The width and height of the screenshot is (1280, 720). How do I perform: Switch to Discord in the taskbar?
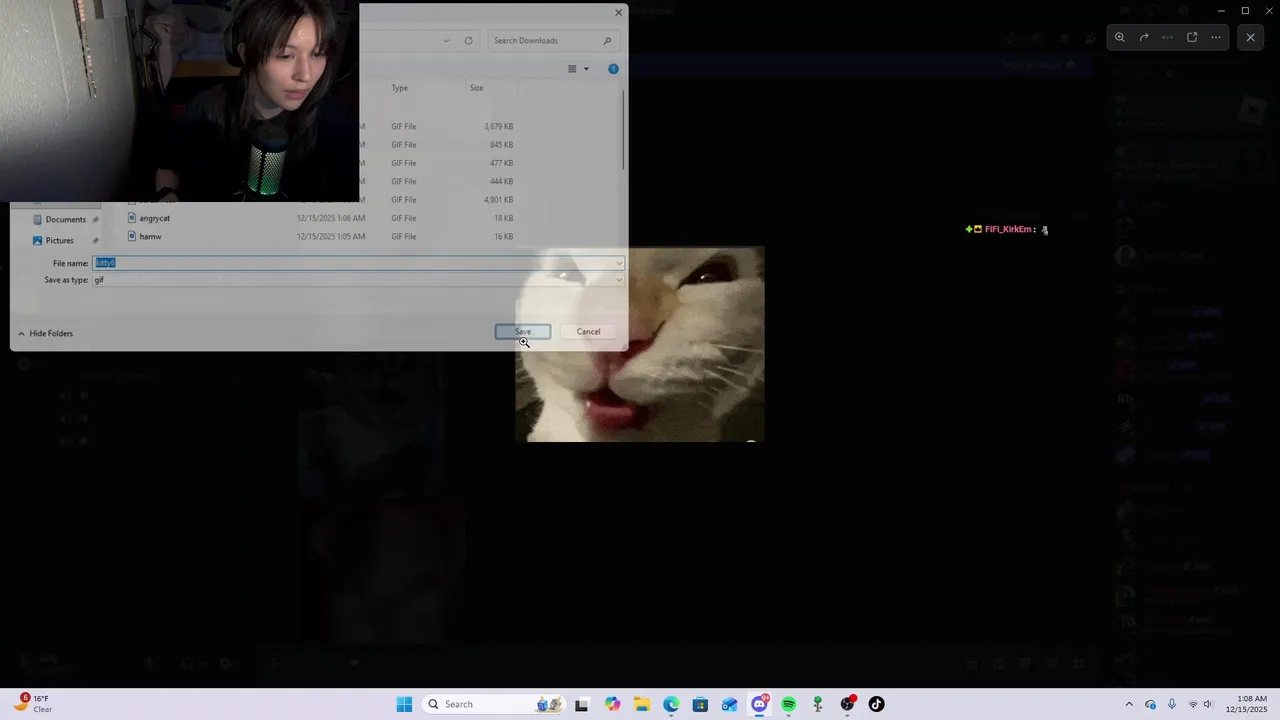point(759,704)
